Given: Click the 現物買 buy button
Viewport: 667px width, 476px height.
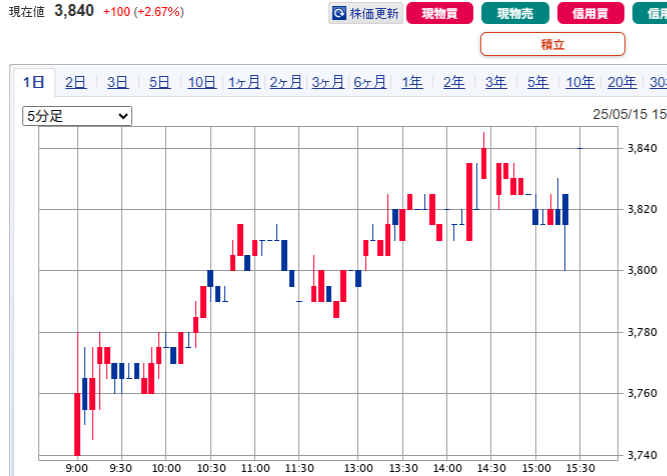Looking at the screenshot, I should point(439,13).
